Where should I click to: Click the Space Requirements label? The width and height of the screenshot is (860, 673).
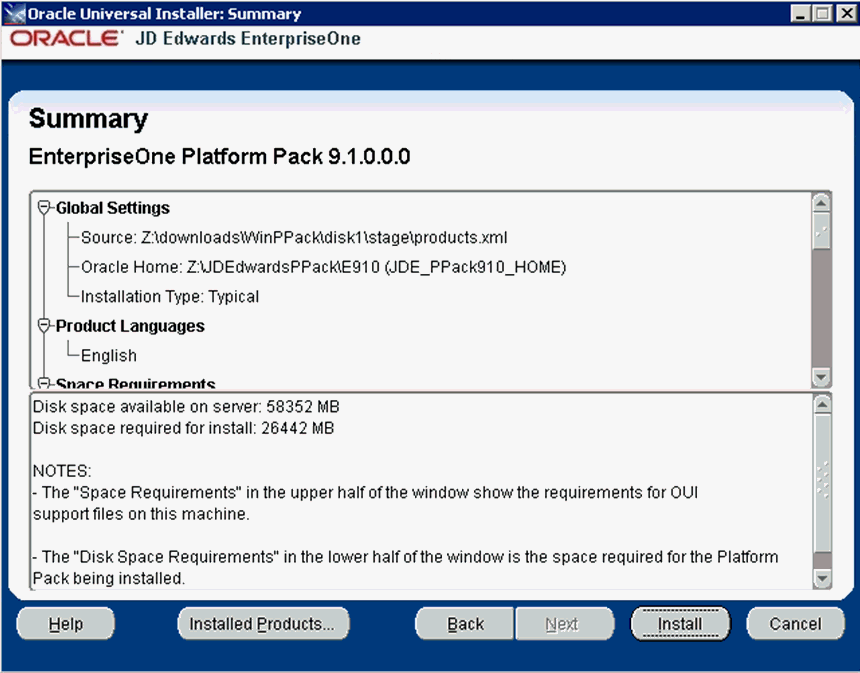click(x=135, y=383)
